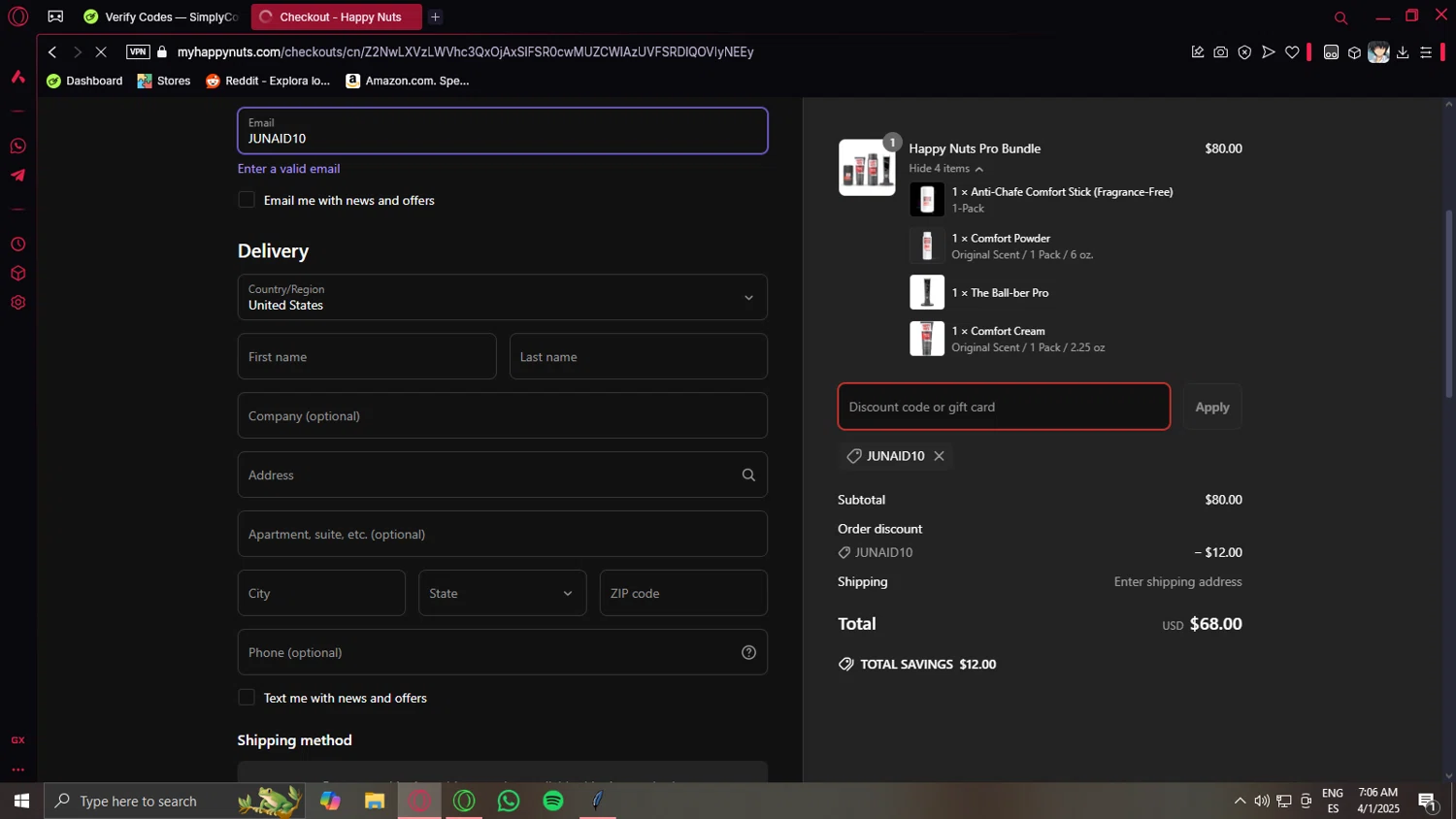Open File Explorer from the taskbar

[375, 801]
